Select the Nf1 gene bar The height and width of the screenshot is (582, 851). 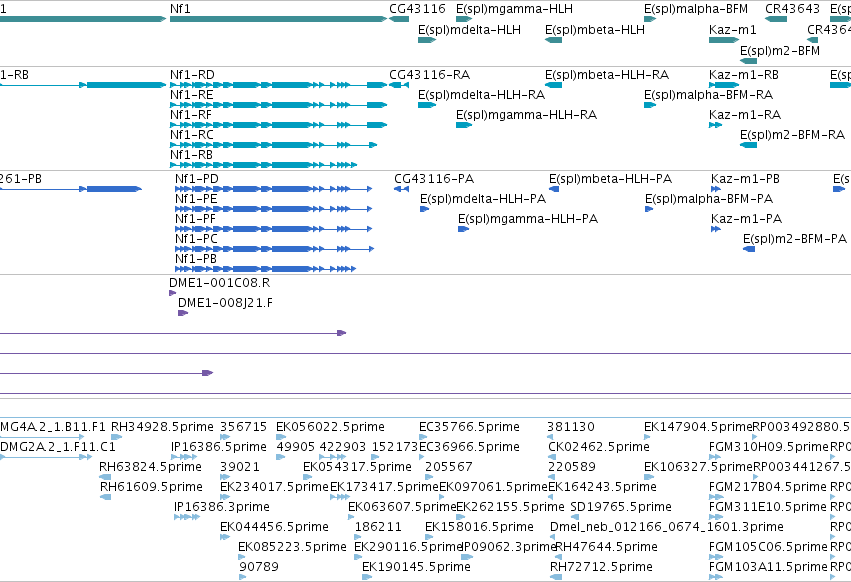(x=278, y=19)
